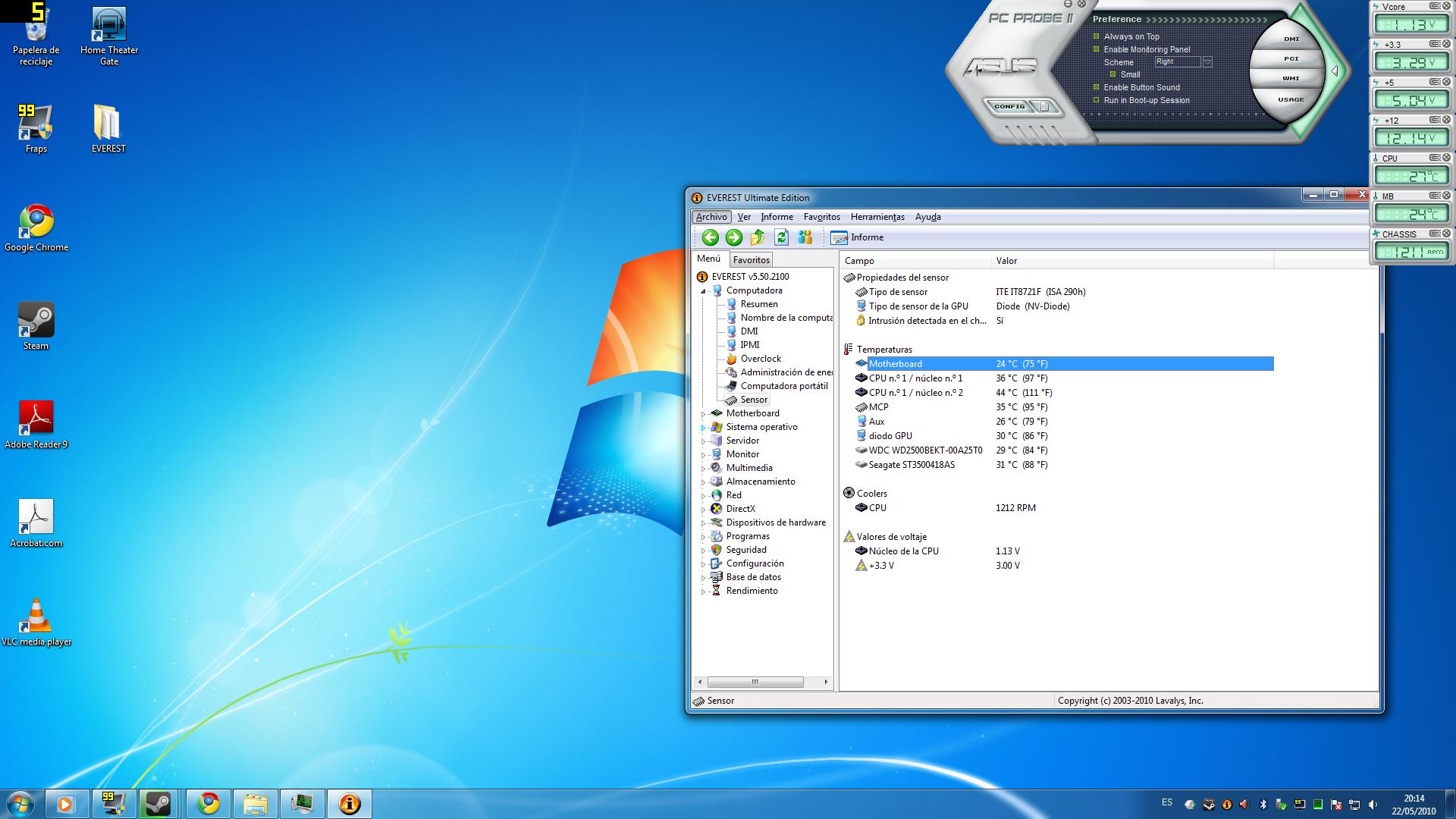Expand the Almacenamiento tree node
The height and width of the screenshot is (819, 1456).
704,482
